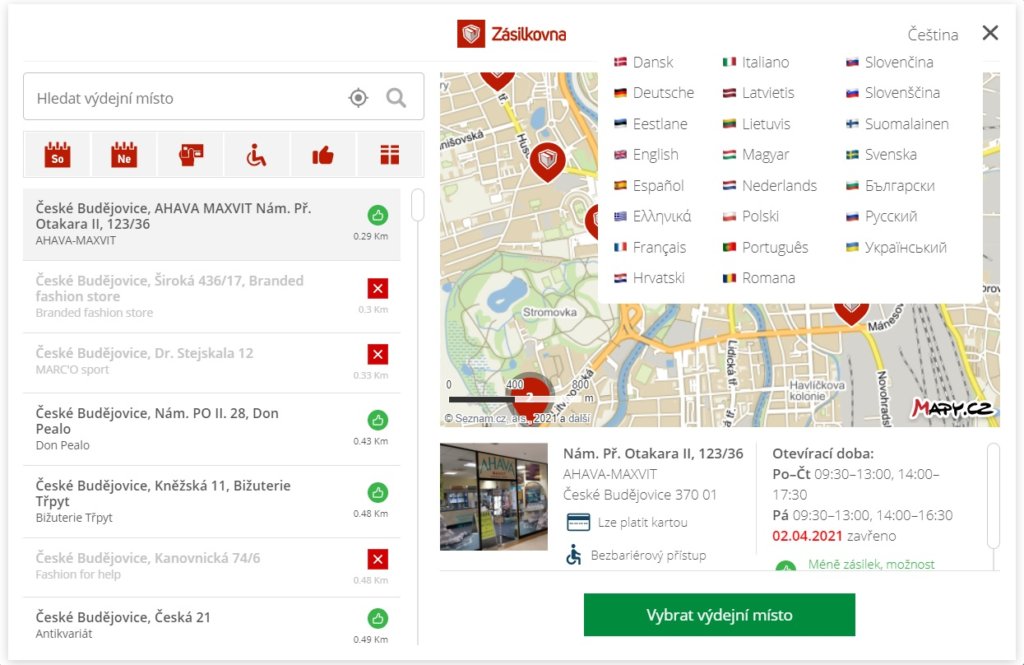Screen dimensions: 1024x665
Task: Toggle the card payment filter icon
Action: click(191, 155)
